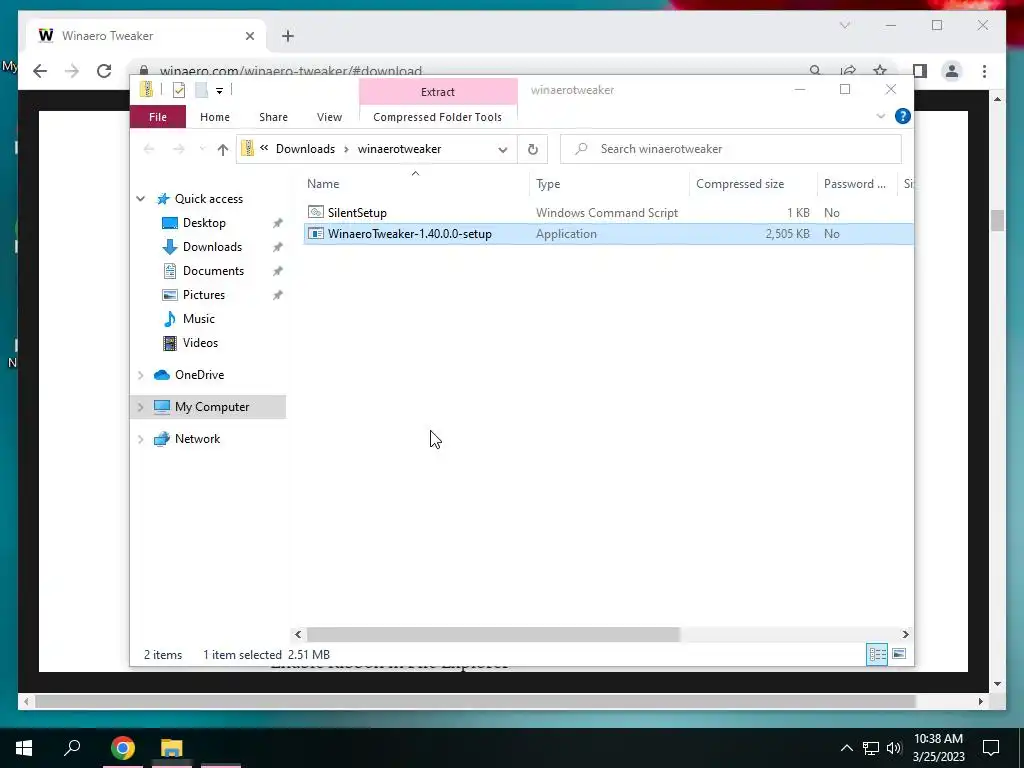1024x768 pixels.
Task: Expand the OneDrive tree node
Action: (x=140, y=375)
